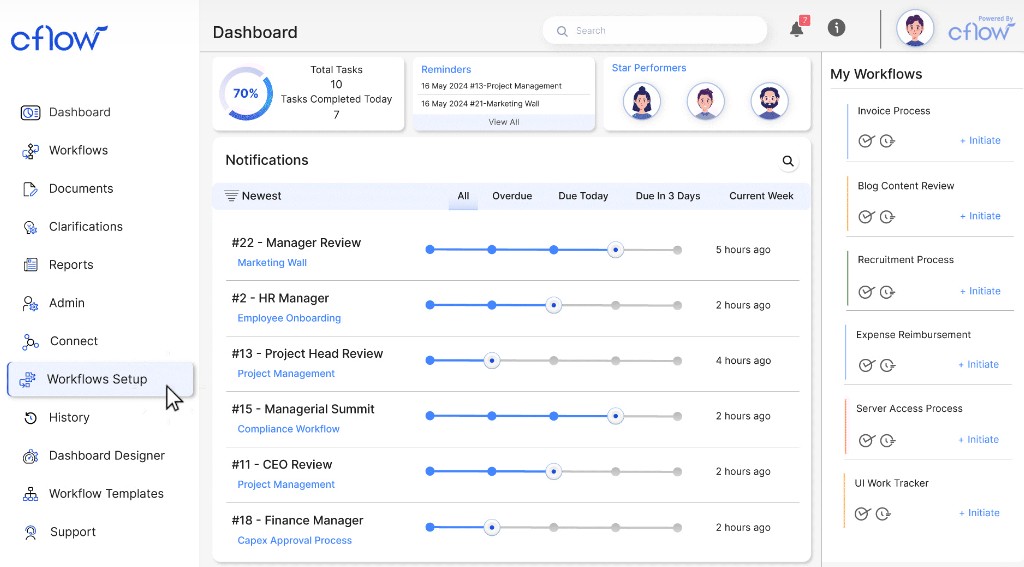The height and width of the screenshot is (567, 1024).
Task: Initiate the Recruitment Process workflow
Action: click(980, 291)
